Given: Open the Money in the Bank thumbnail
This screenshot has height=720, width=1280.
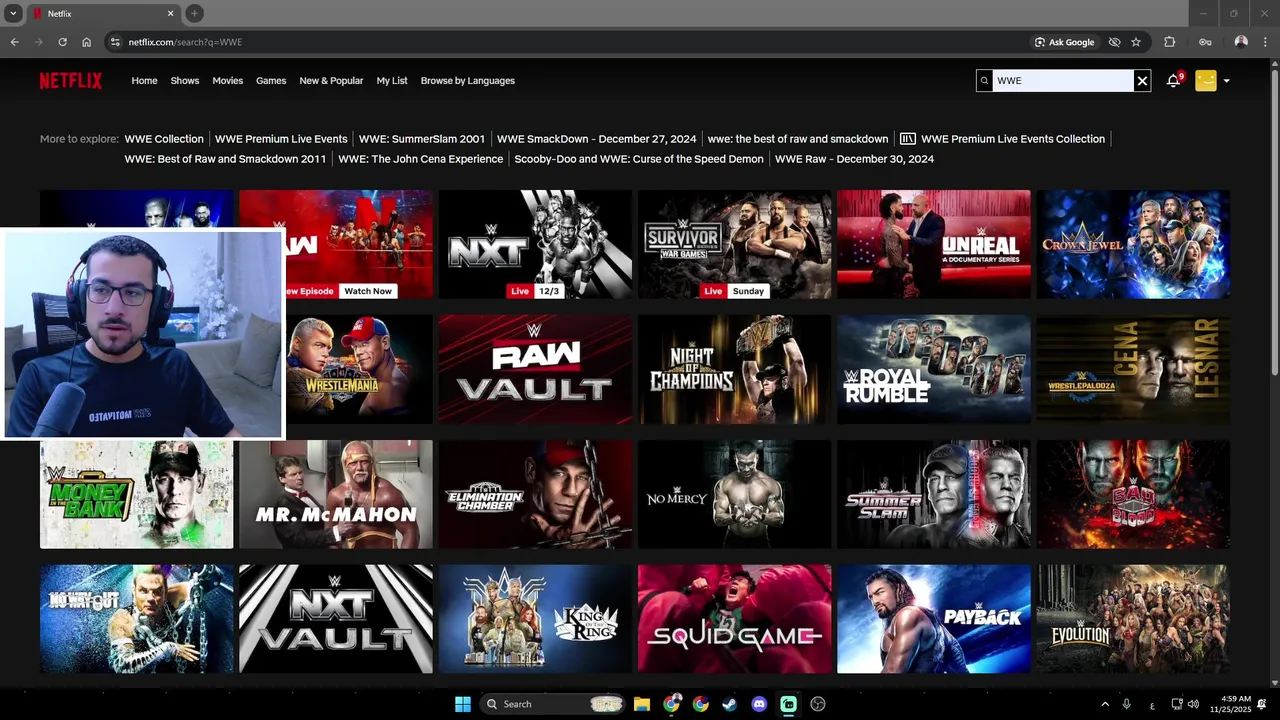Looking at the screenshot, I should tap(137, 494).
